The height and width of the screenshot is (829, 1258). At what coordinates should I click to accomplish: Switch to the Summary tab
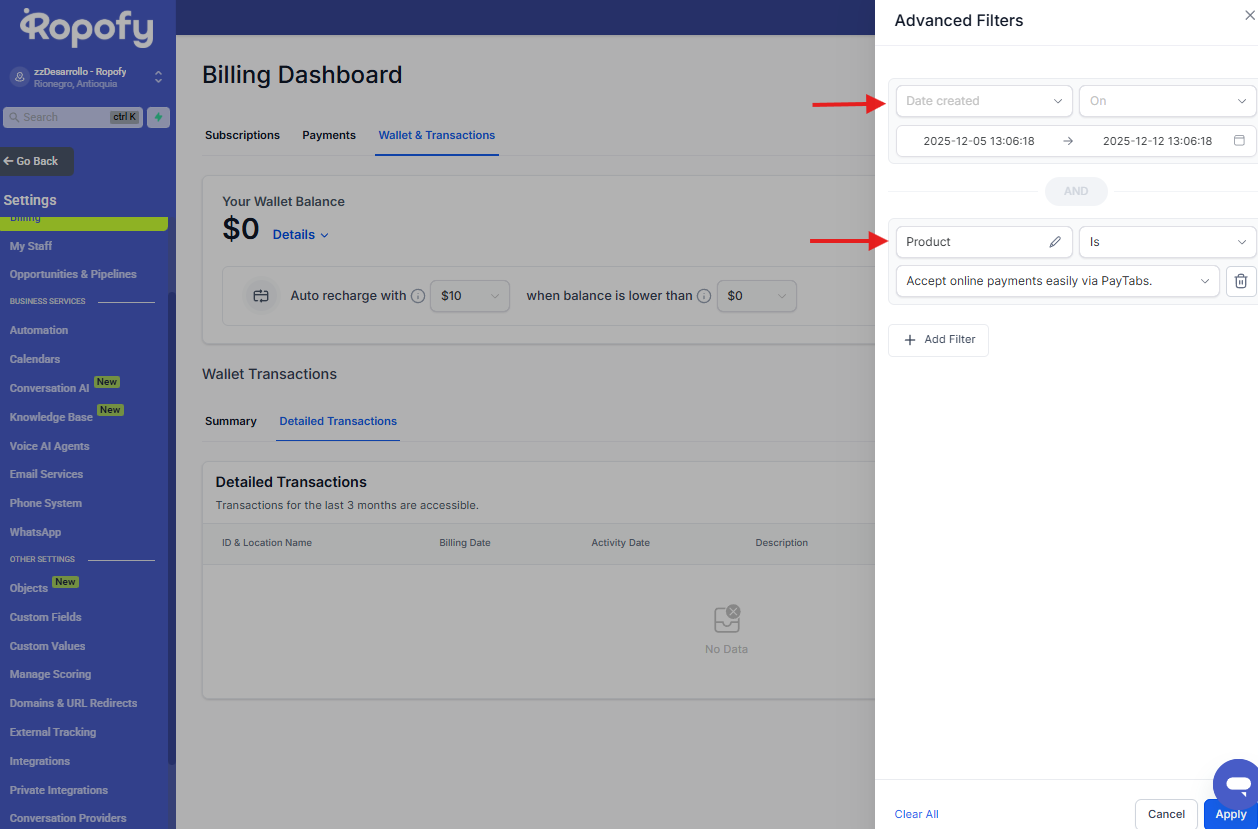coord(231,421)
